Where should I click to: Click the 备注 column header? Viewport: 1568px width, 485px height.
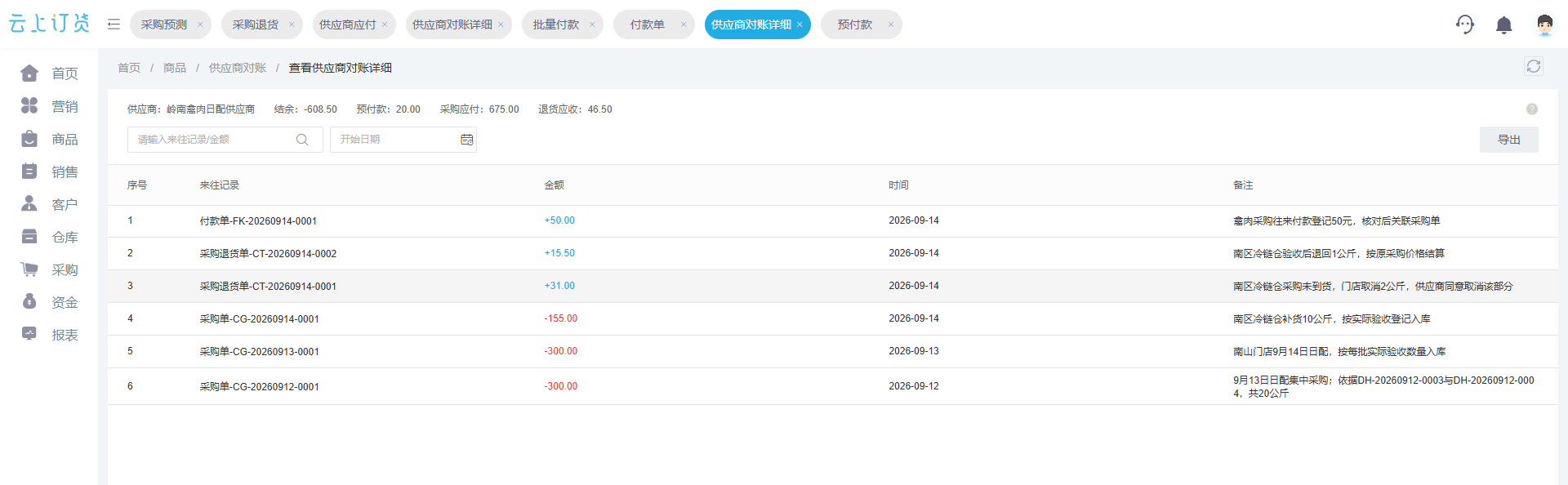pyautogui.click(x=1243, y=185)
